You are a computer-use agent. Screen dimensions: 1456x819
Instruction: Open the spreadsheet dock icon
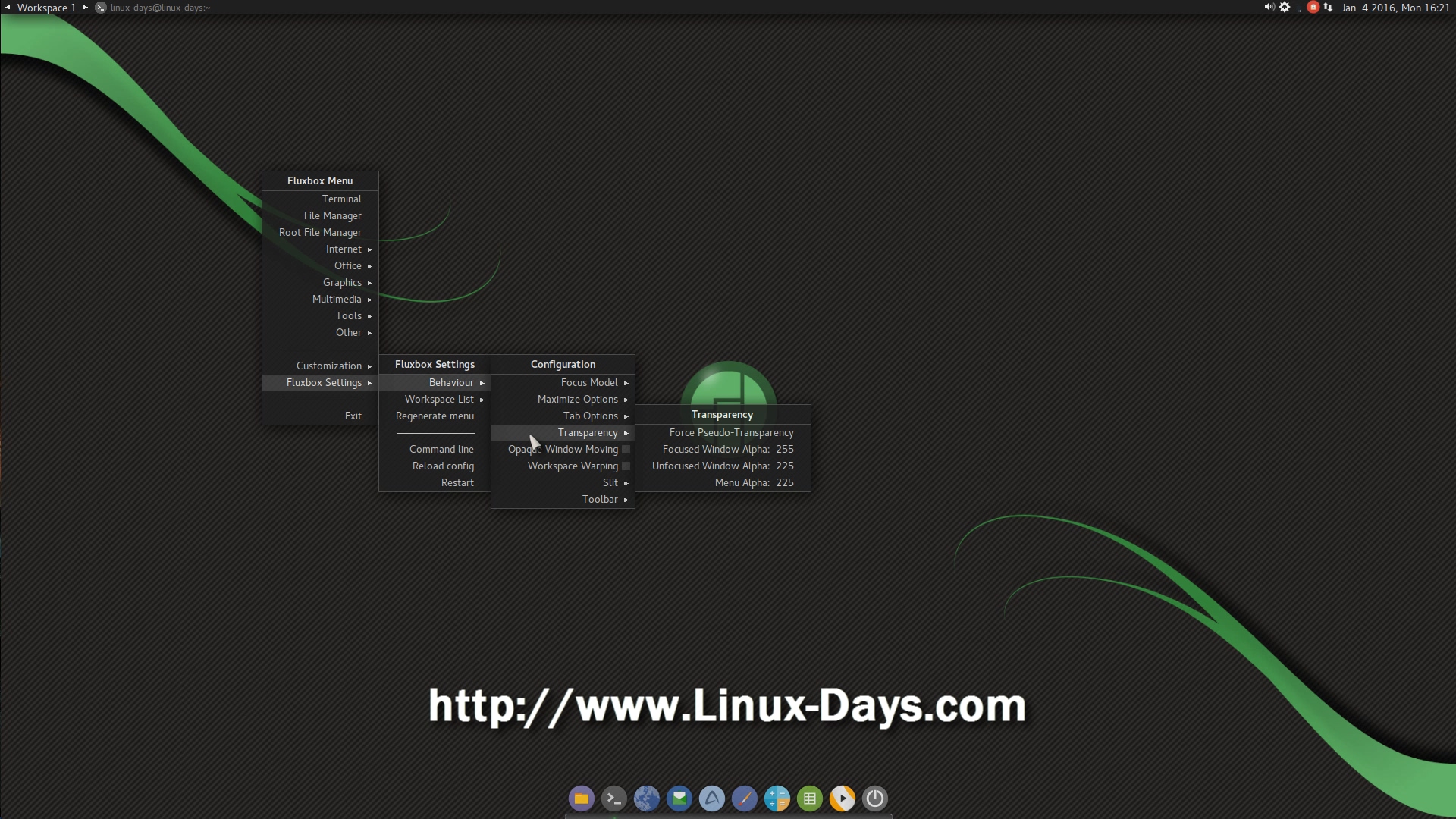(x=810, y=798)
